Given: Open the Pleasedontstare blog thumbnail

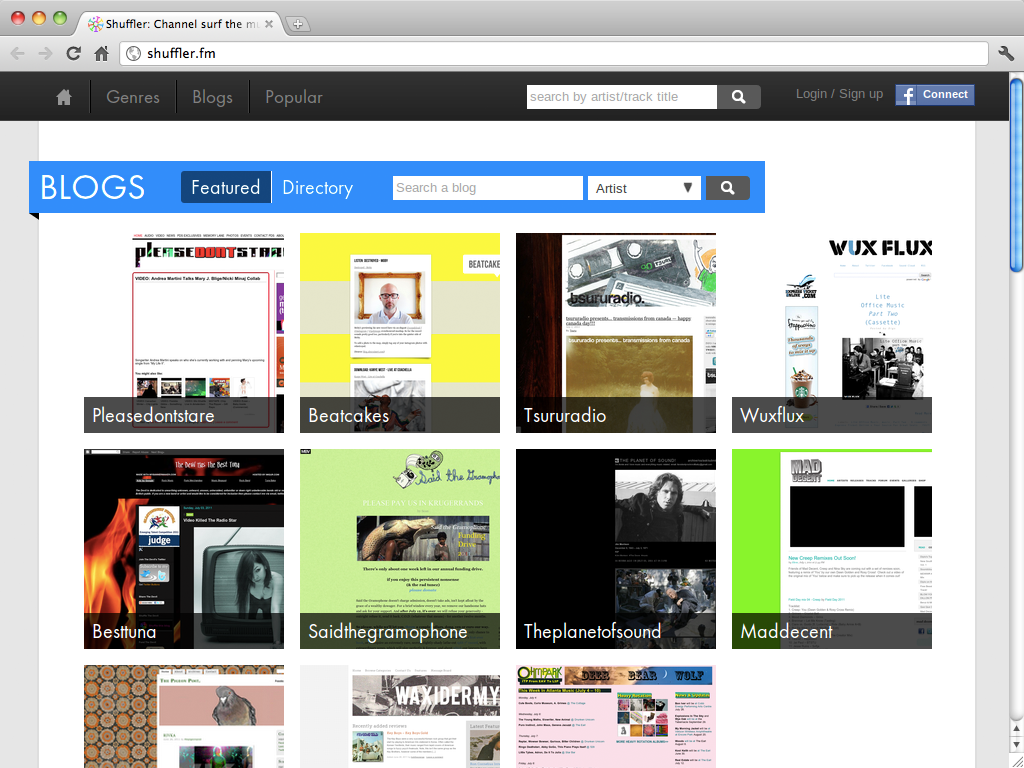Looking at the screenshot, I should (x=184, y=333).
